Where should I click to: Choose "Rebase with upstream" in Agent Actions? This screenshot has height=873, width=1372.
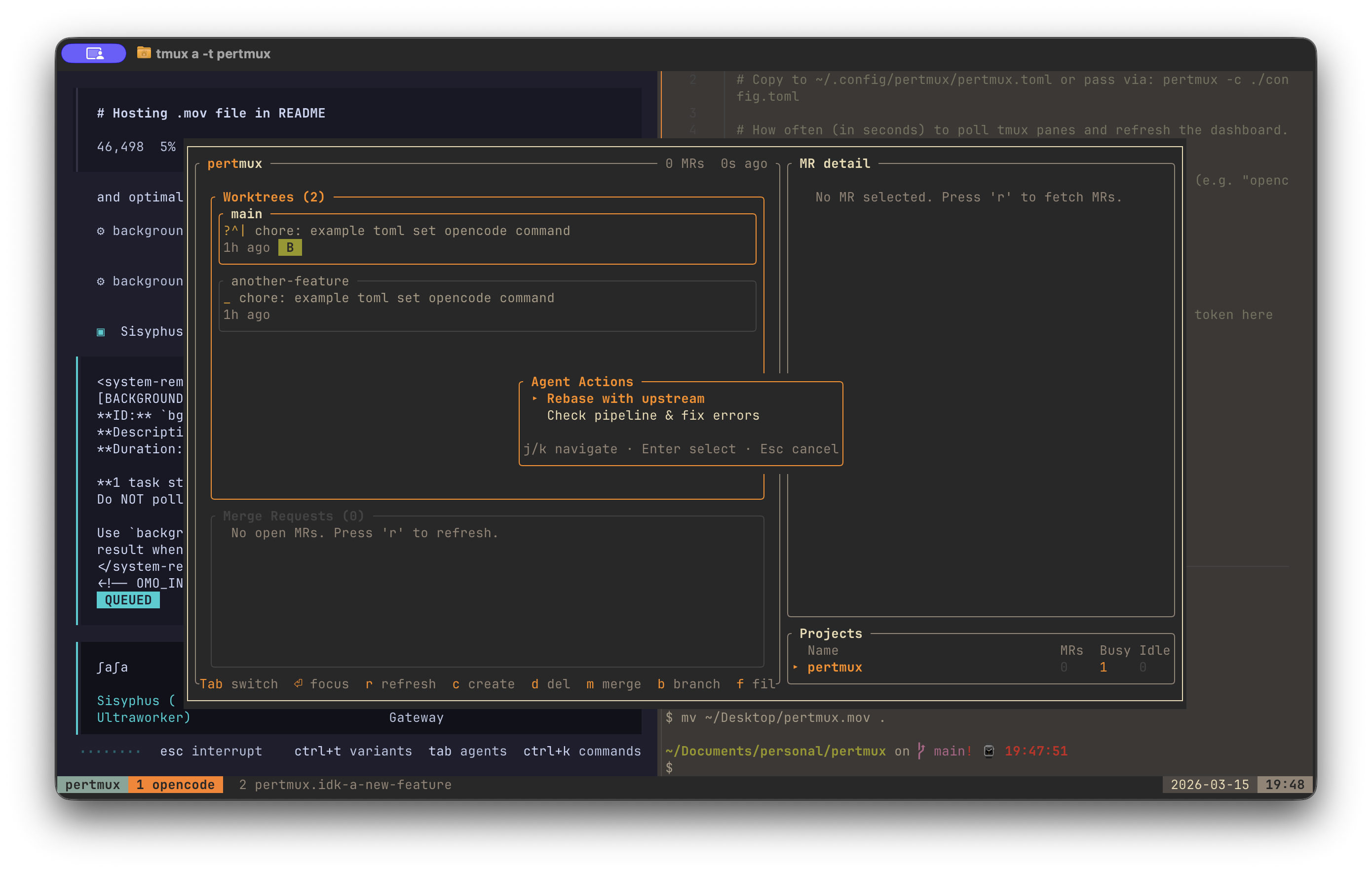click(625, 398)
